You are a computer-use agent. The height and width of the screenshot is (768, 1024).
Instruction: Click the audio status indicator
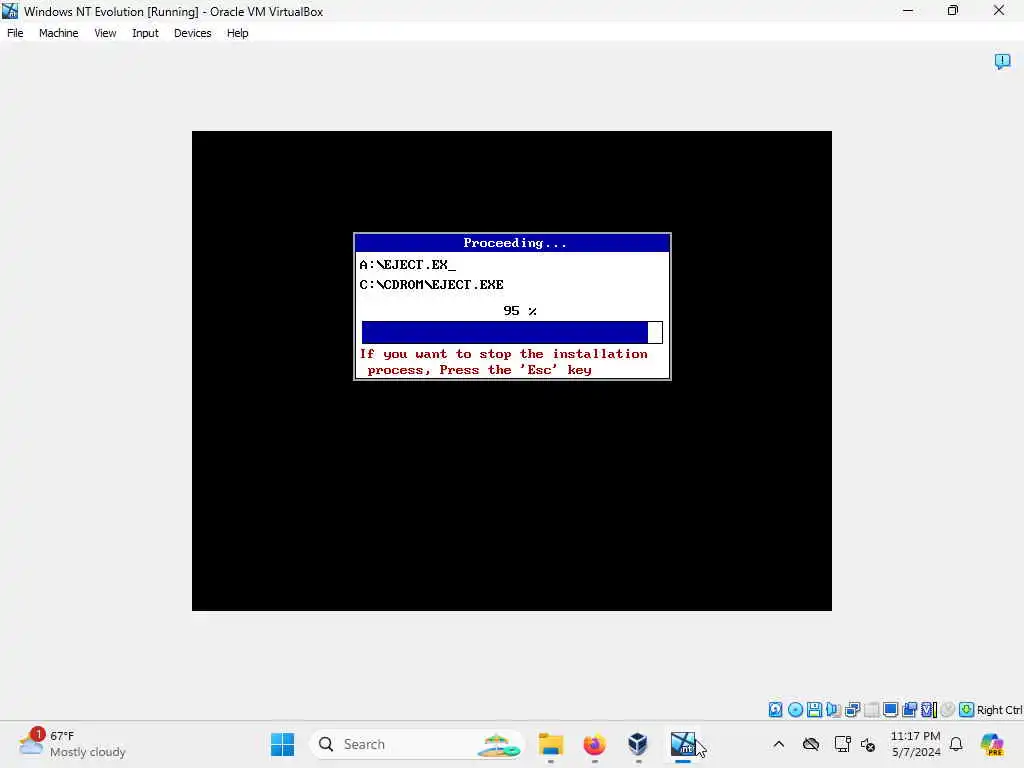[833, 710]
